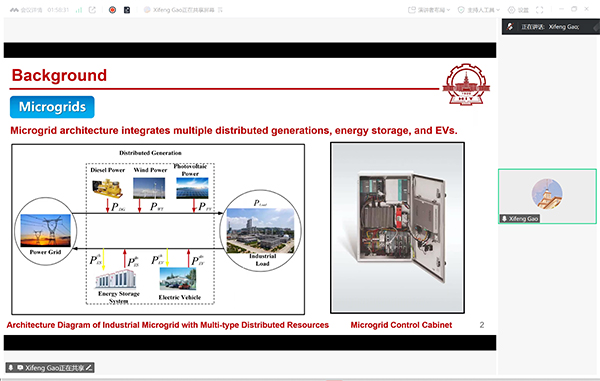Select Xifeng Gao's participant video tile
The image size is (600, 381).
point(547,196)
